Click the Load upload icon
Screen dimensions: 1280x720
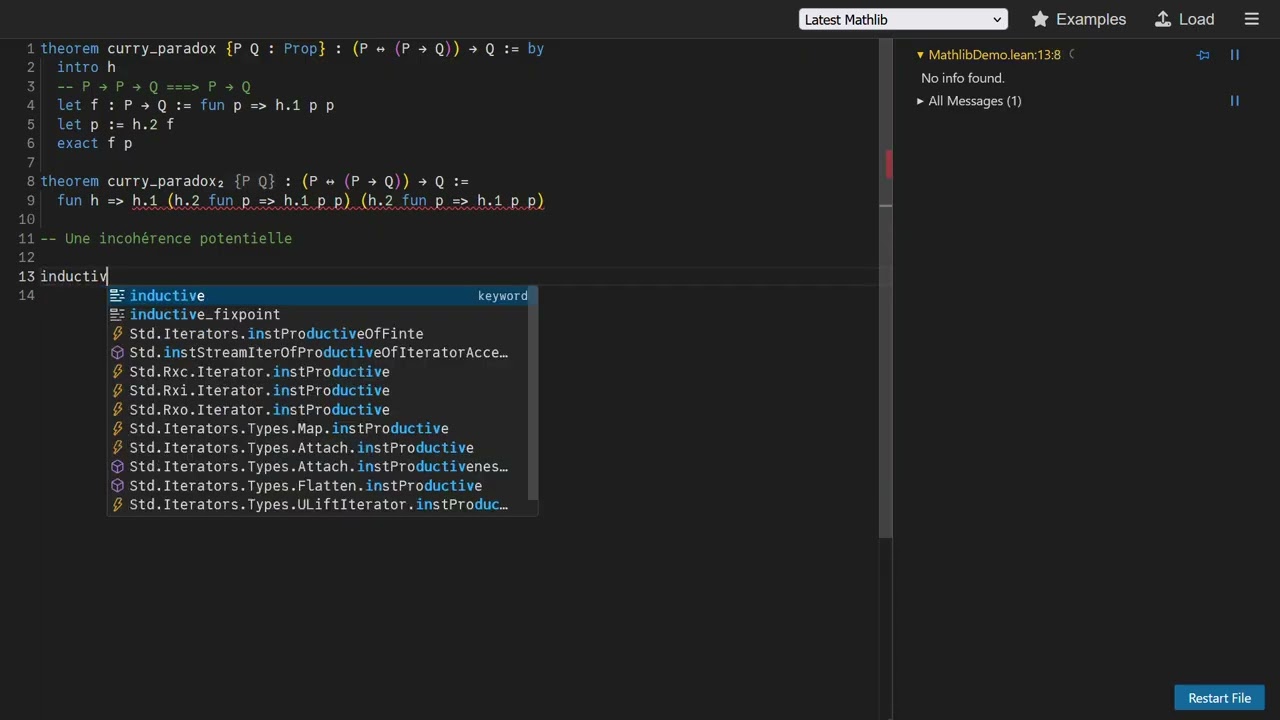point(1163,19)
